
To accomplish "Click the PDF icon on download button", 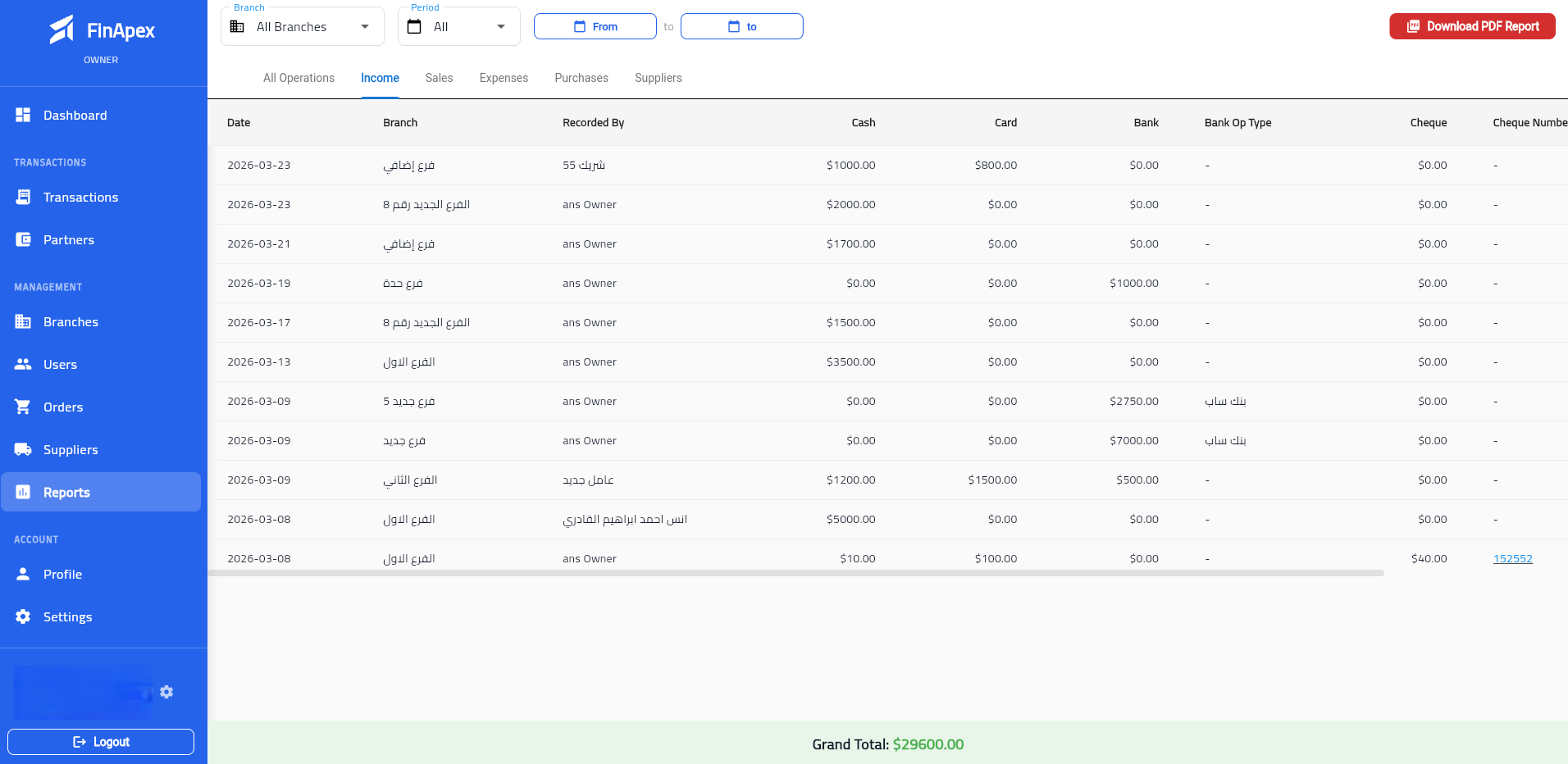I will (1413, 26).
